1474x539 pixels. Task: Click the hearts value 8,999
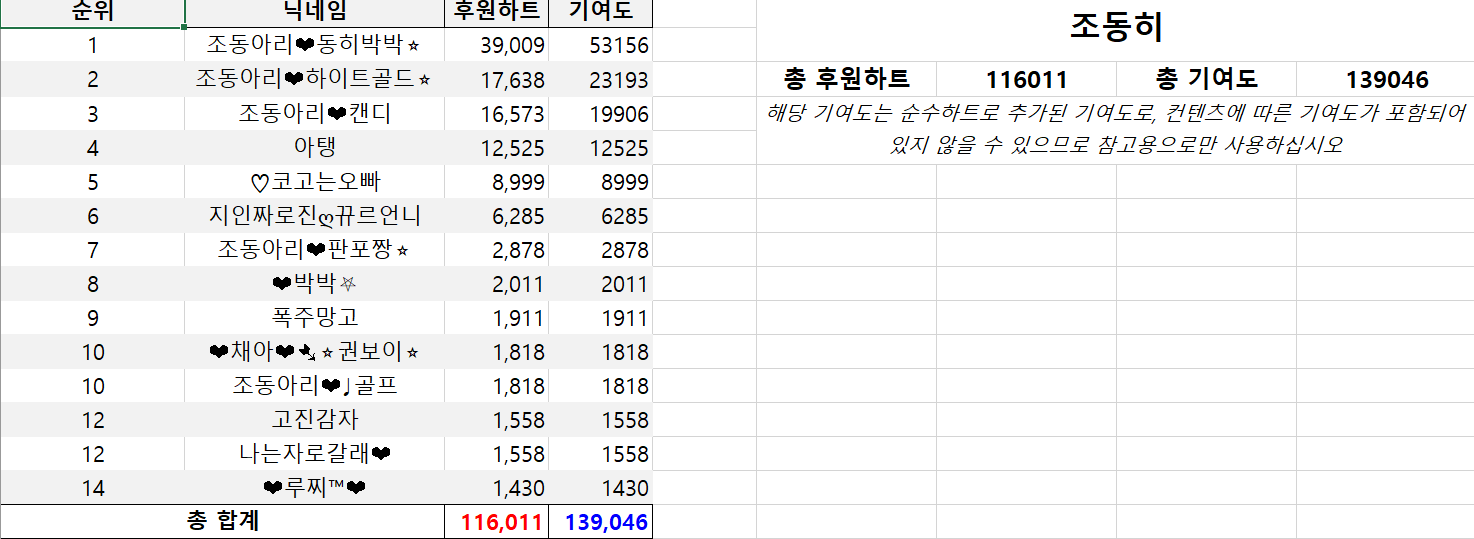[x=497, y=181]
